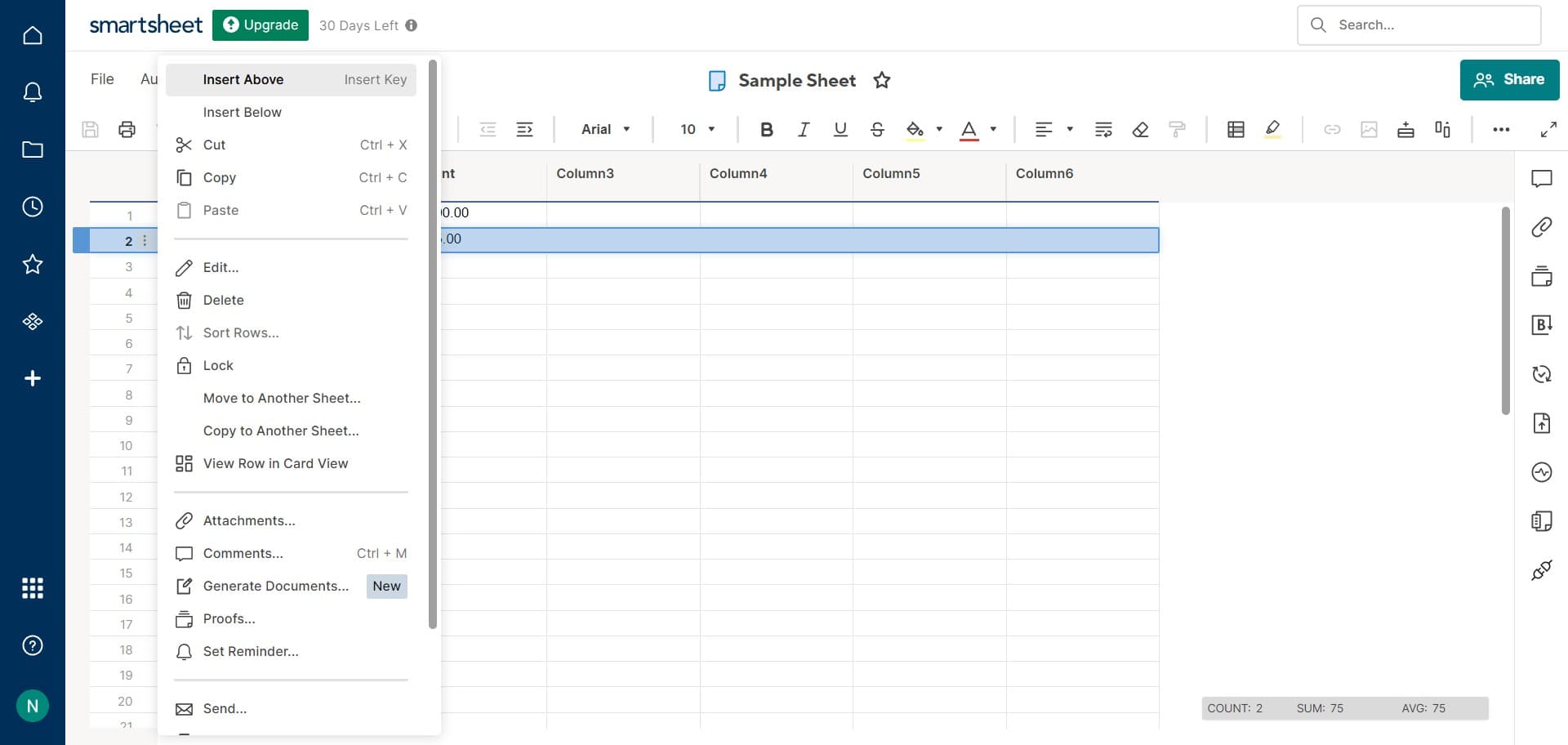This screenshot has width=1568, height=745.
Task: Click the green Upgrade button
Action: click(261, 25)
